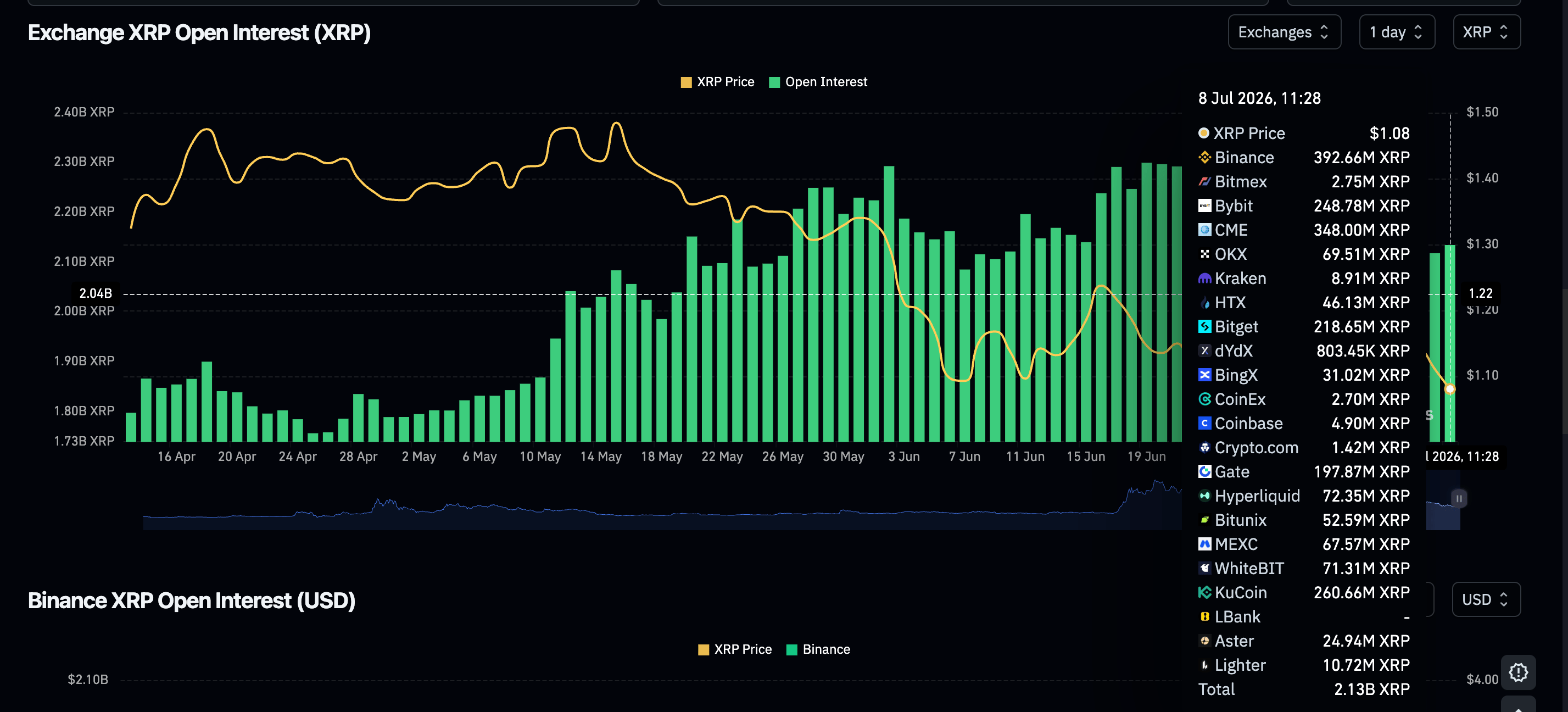Click the CME exchange icon
Image resolution: width=1568 pixels, height=712 pixels.
tap(1204, 230)
